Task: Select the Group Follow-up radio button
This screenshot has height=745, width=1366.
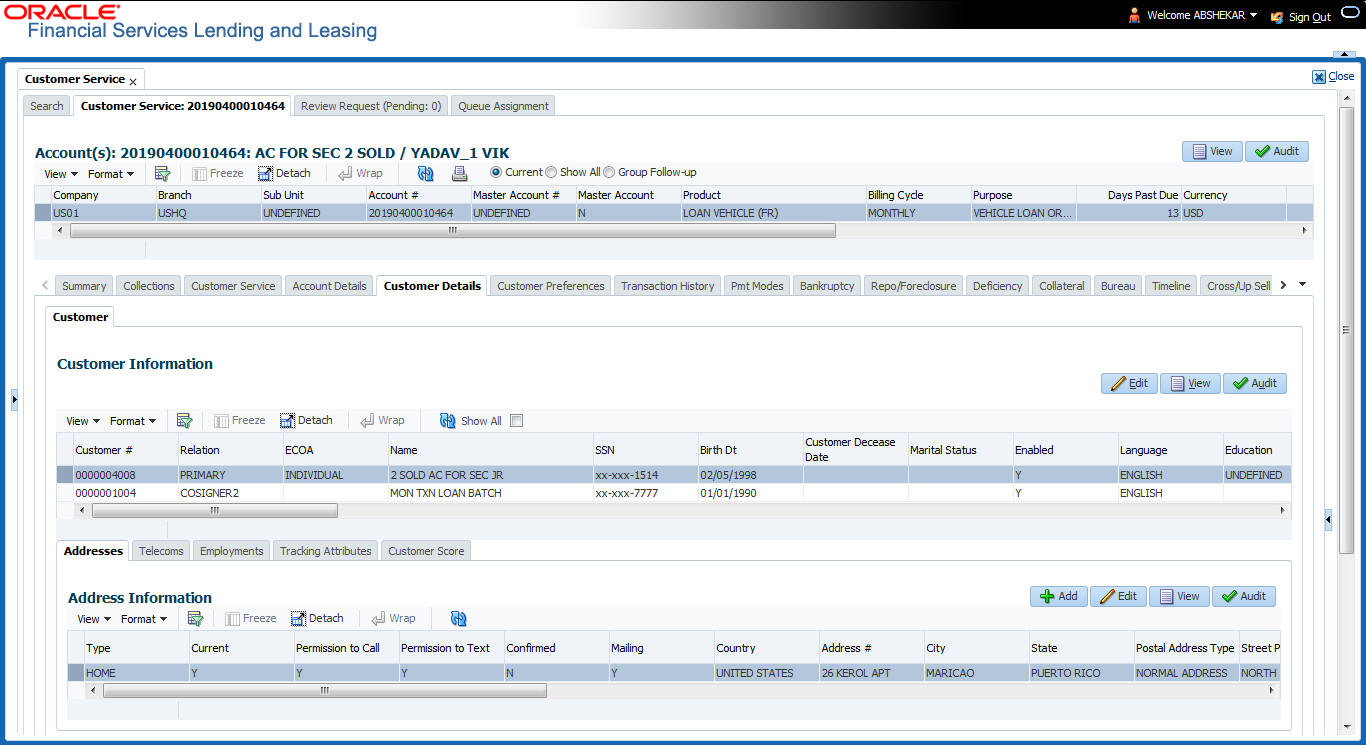Action: tap(609, 172)
